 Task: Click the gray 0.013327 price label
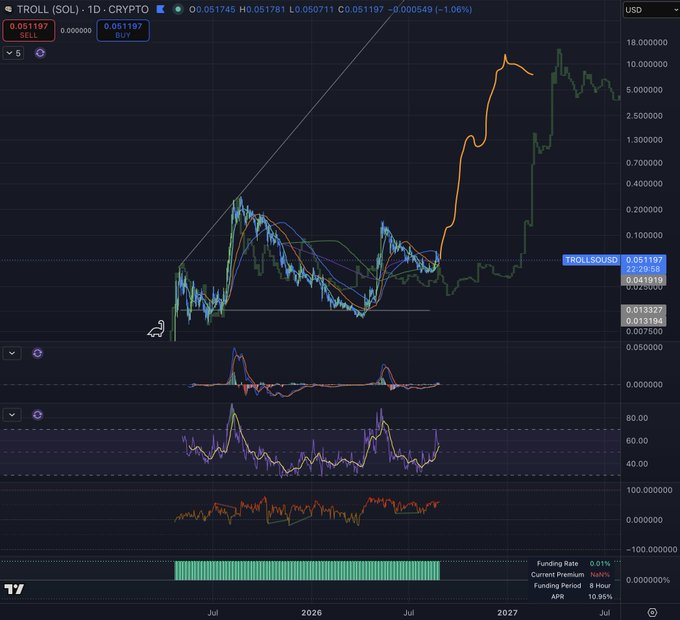point(644,310)
